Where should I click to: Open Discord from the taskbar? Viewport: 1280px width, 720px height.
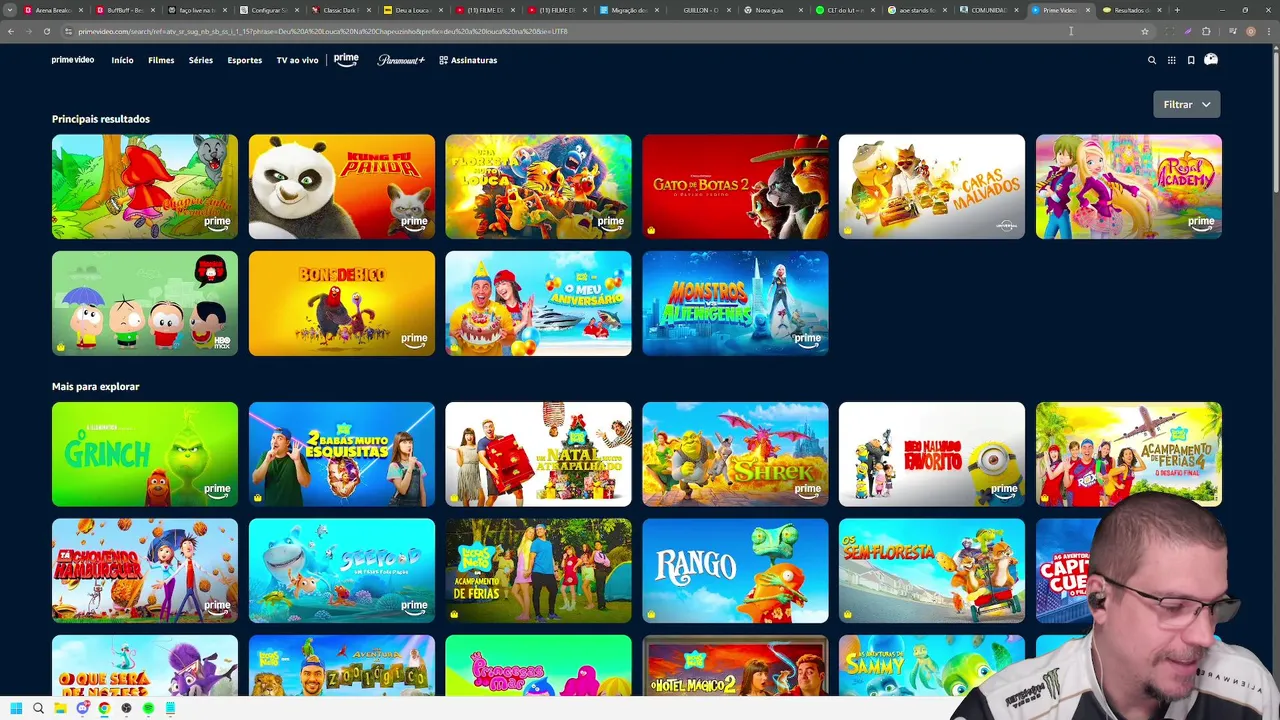tap(82, 708)
